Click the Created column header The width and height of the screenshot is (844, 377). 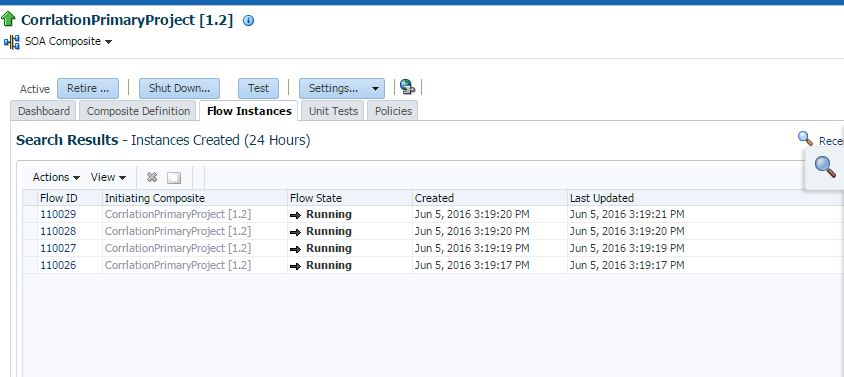pyautogui.click(x=490, y=198)
